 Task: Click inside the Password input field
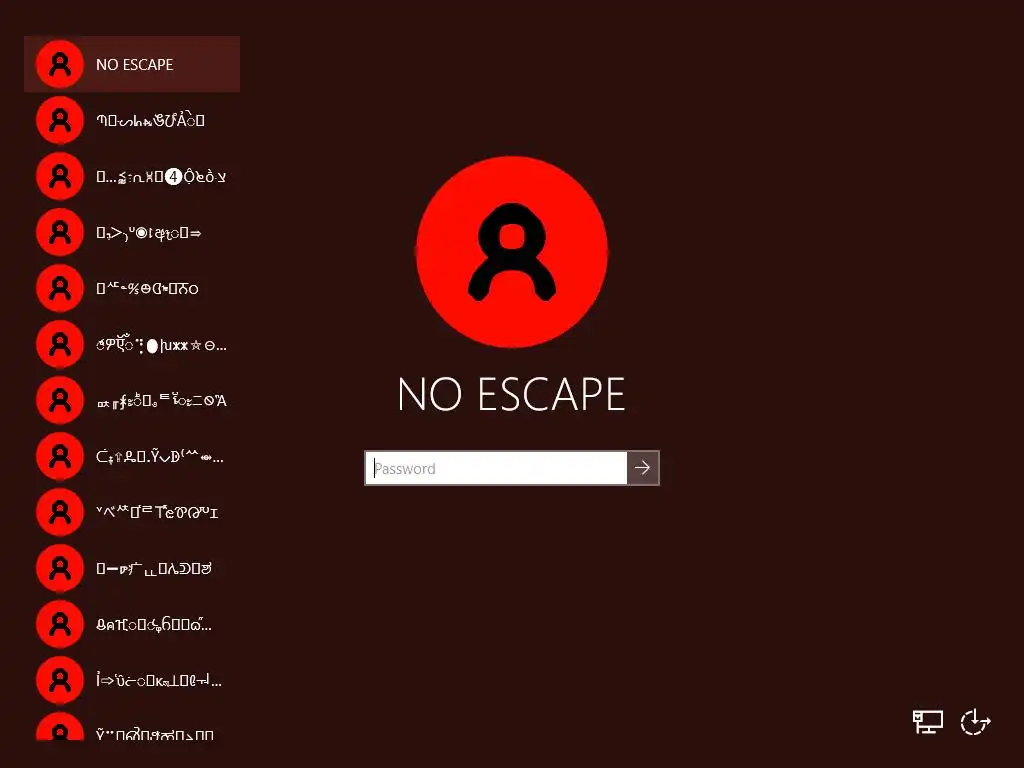point(496,468)
